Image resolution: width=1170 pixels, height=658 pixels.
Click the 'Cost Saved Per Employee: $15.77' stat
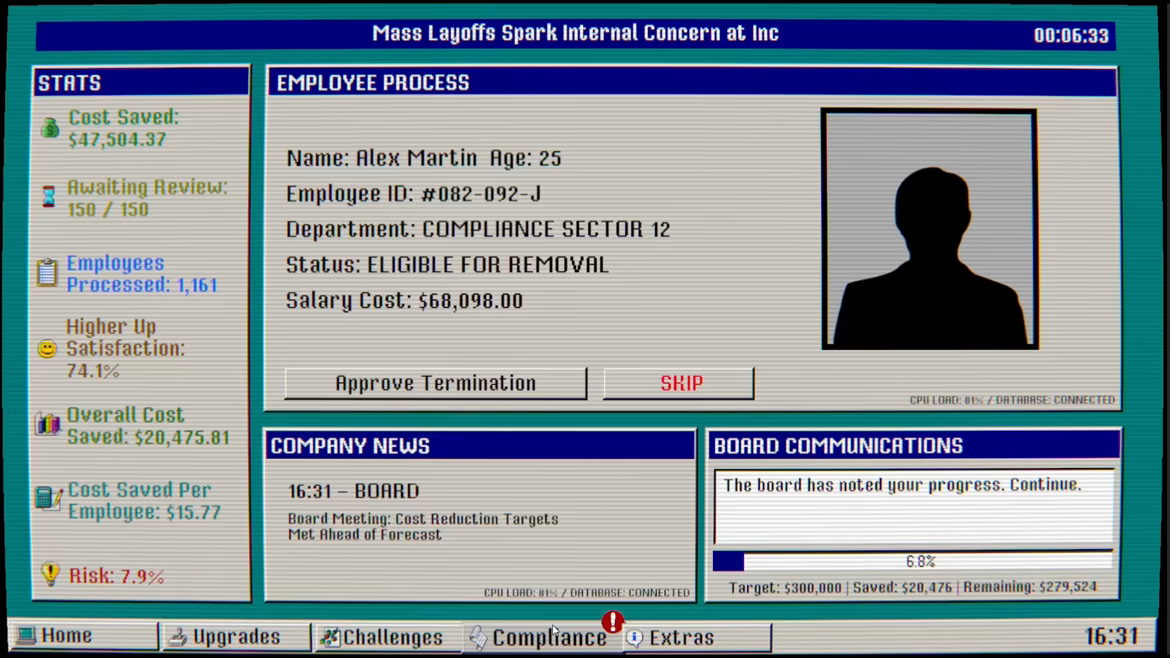145,501
